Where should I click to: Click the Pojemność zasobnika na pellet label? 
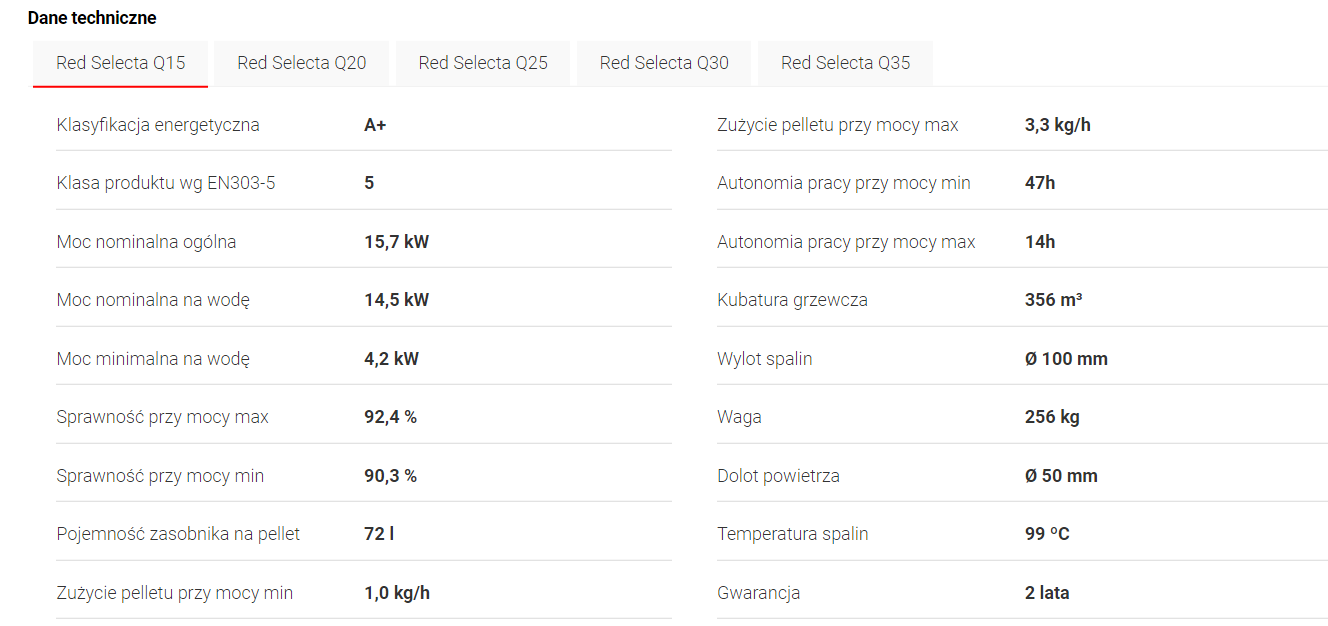pos(178,534)
